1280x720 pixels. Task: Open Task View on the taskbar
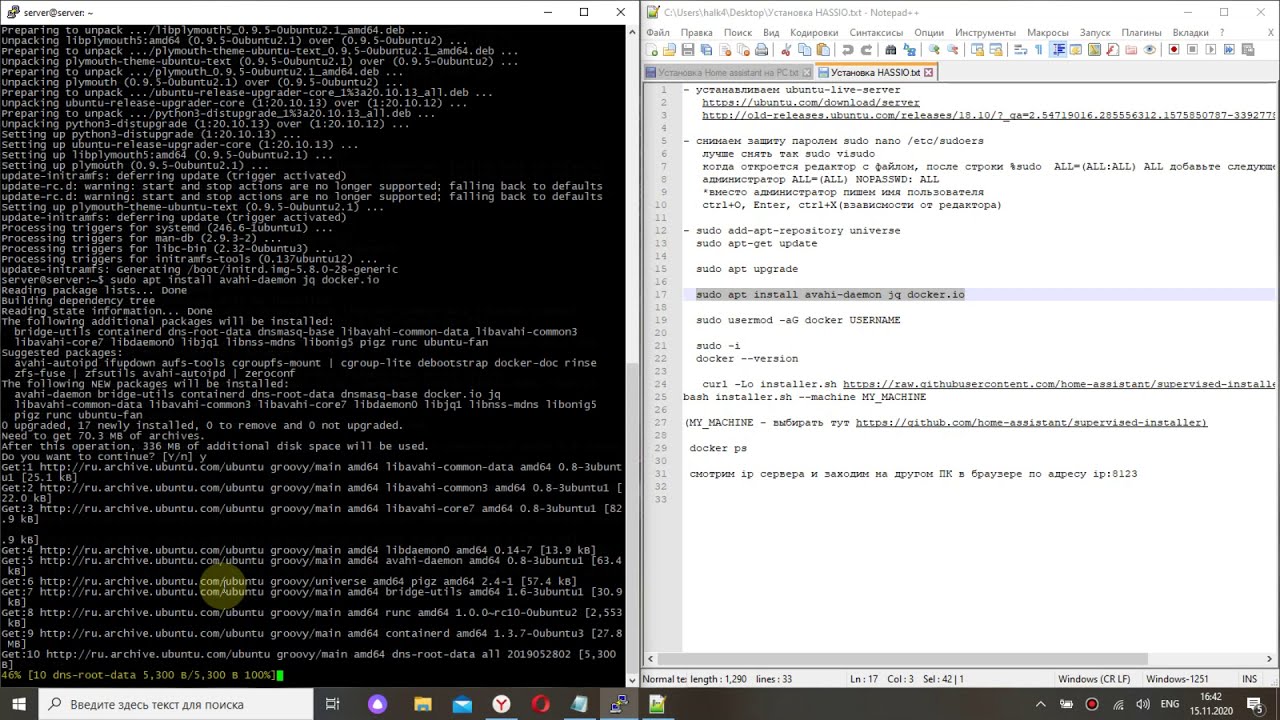pyautogui.click(x=333, y=704)
